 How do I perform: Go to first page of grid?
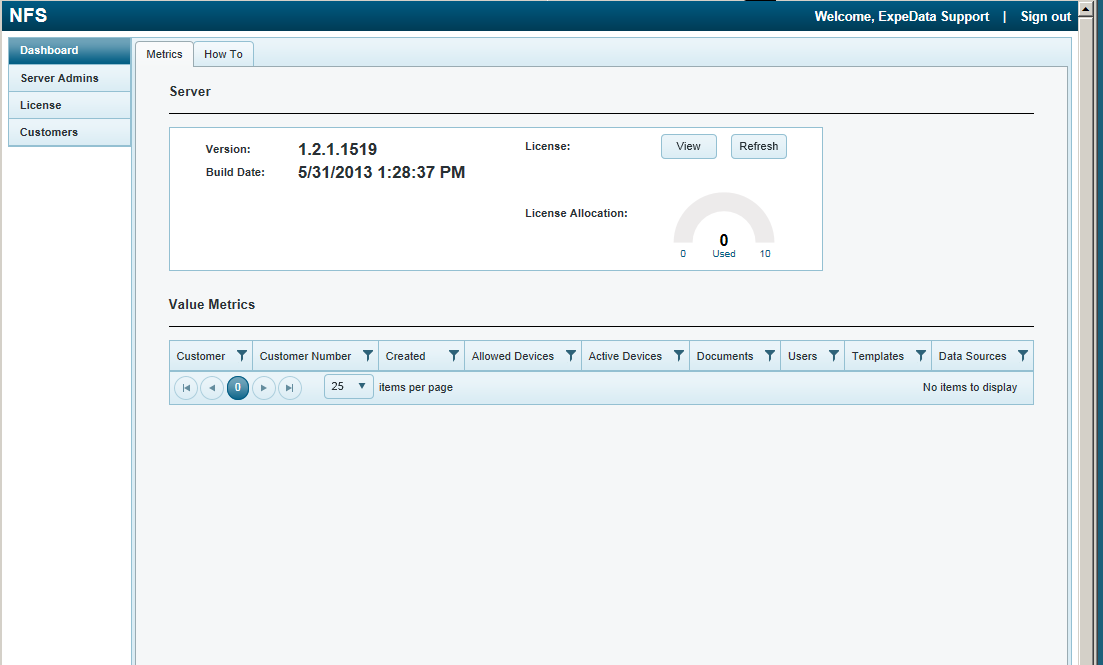186,388
